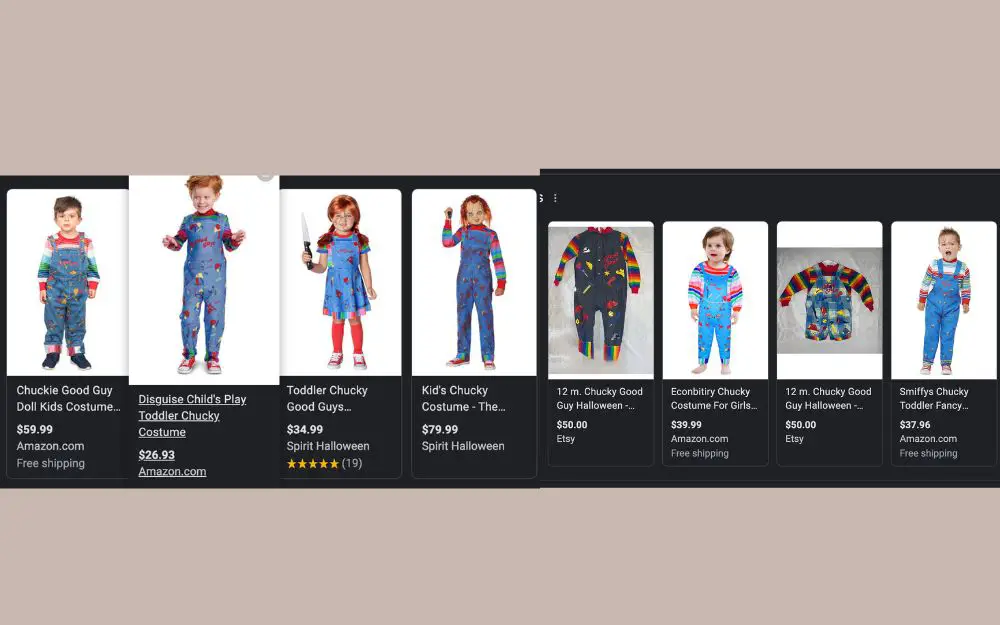
Task: Open the three-dot menu above the right product strip
Action: coord(555,198)
